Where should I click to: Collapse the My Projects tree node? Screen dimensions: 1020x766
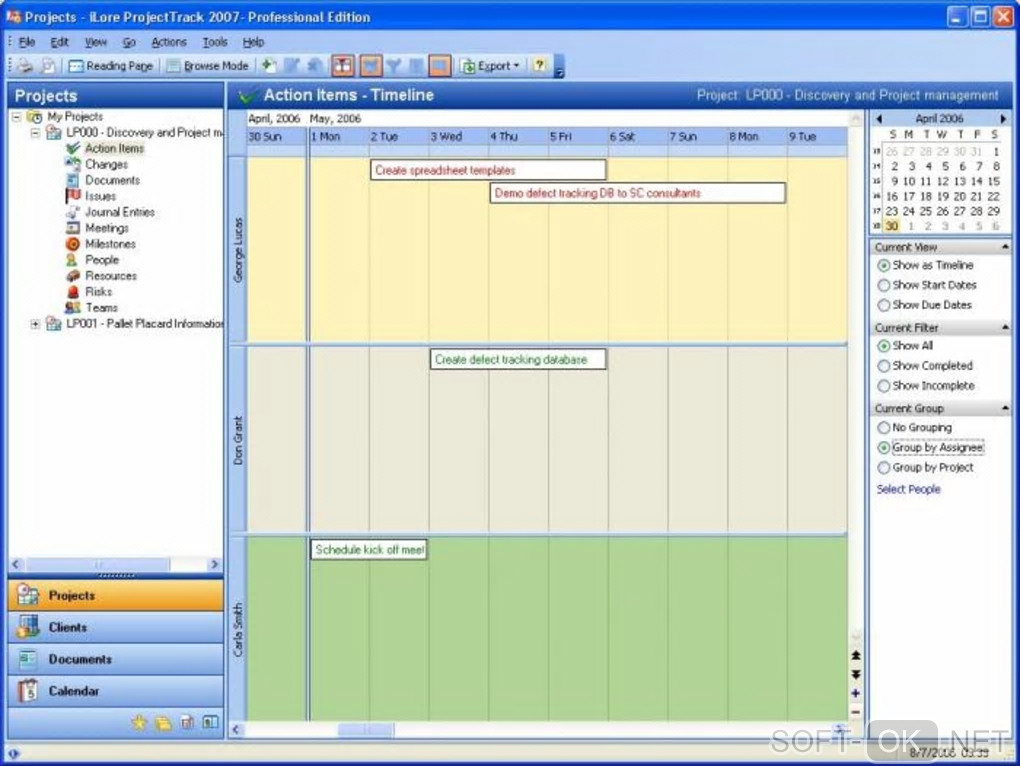click(x=16, y=117)
